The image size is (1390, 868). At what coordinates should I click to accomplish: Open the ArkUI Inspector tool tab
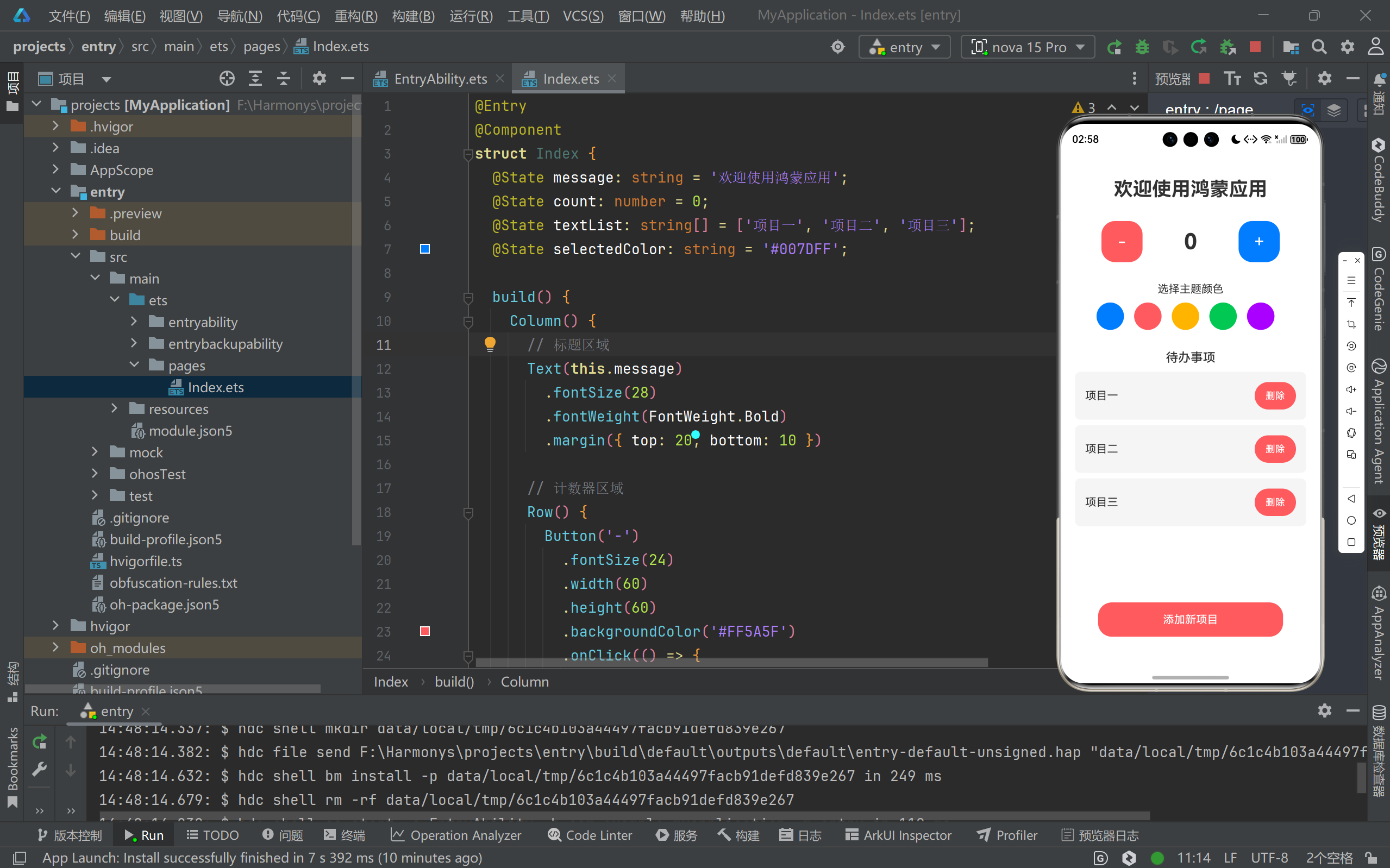click(898, 835)
